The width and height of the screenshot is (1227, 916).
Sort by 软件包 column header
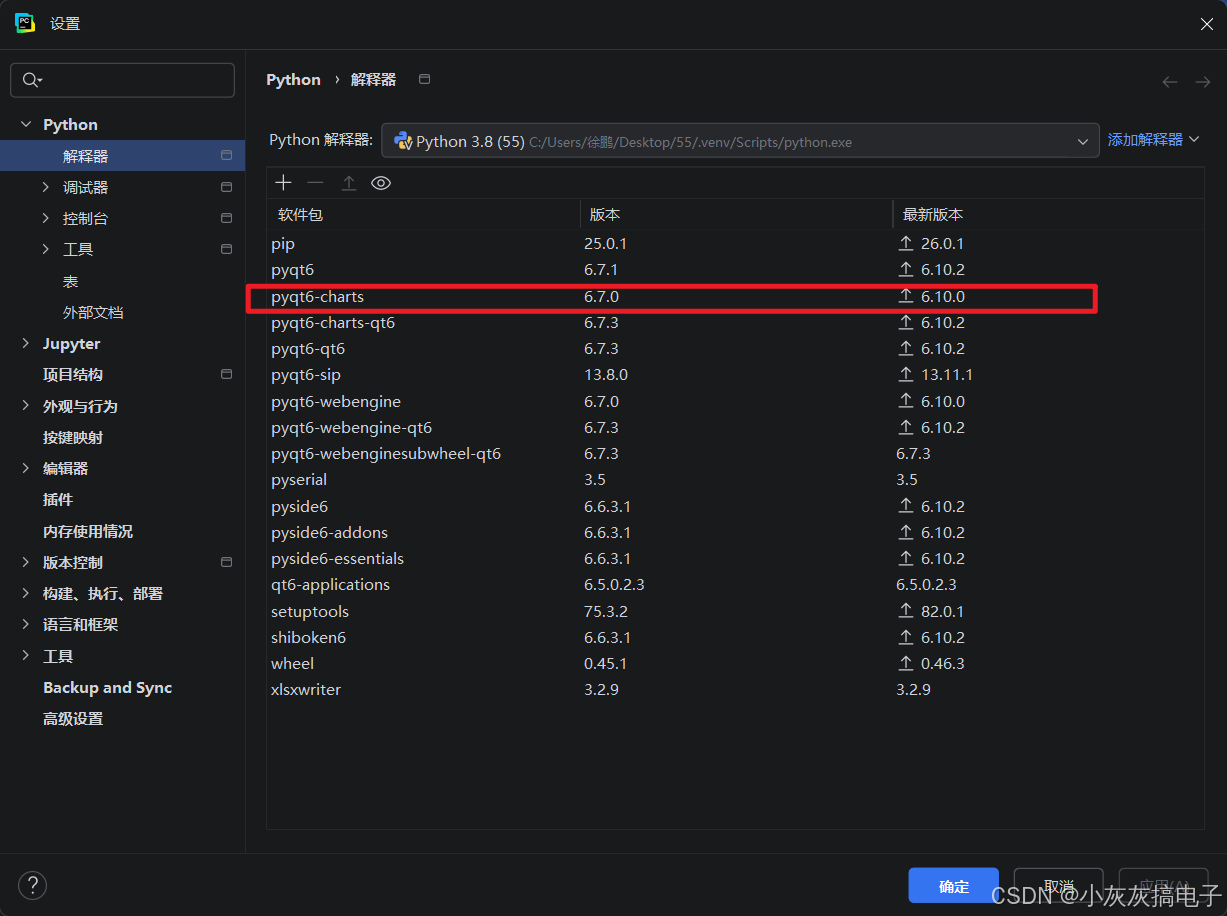(424, 214)
